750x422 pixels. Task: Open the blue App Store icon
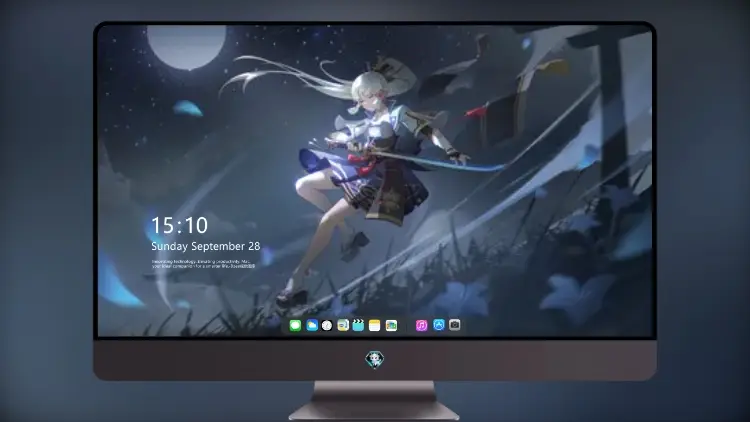[439, 325]
